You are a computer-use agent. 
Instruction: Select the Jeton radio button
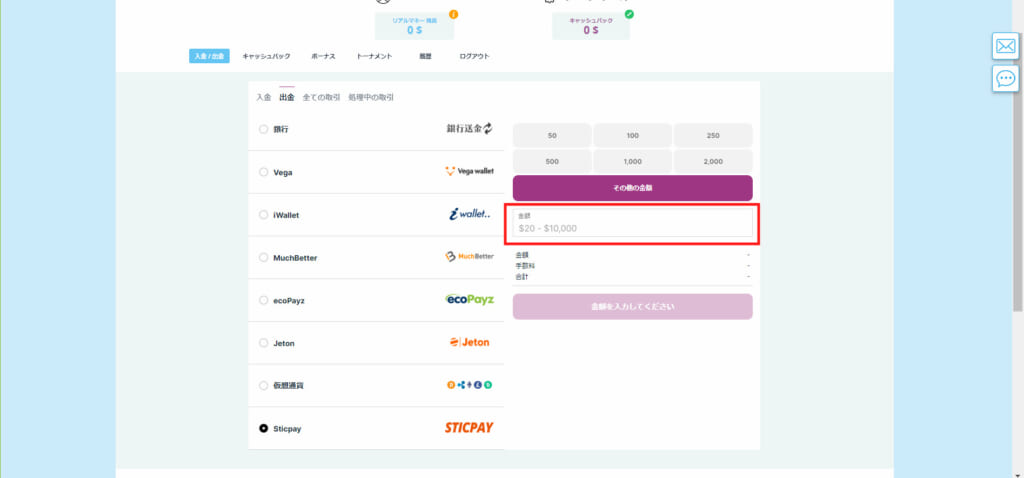click(x=263, y=343)
